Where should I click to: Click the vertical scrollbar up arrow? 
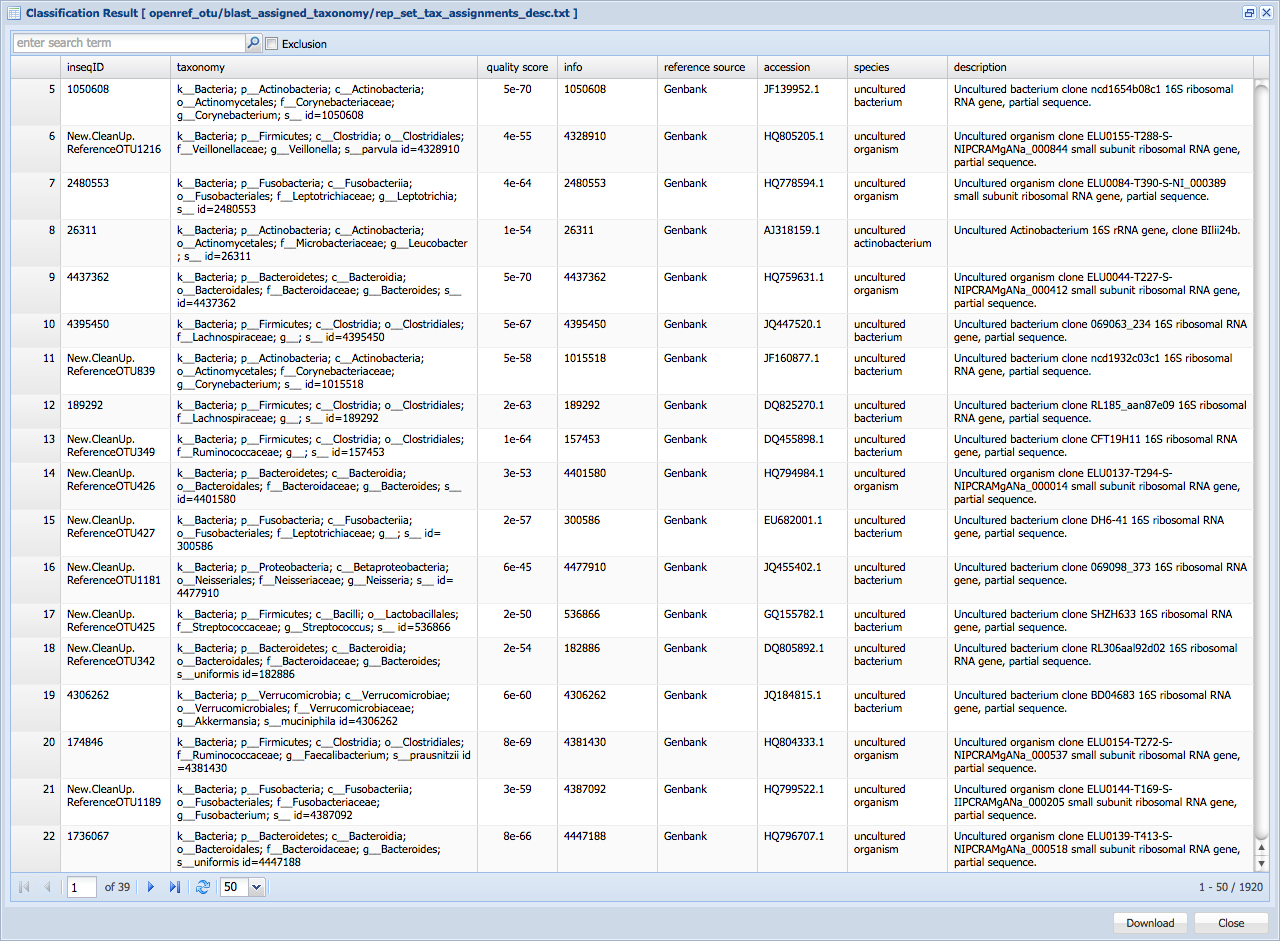tap(1261, 847)
